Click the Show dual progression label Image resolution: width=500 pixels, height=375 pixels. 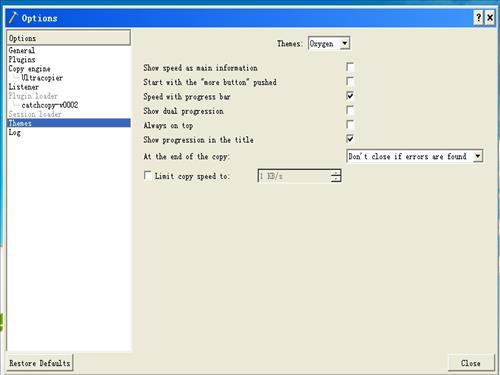(183, 111)
